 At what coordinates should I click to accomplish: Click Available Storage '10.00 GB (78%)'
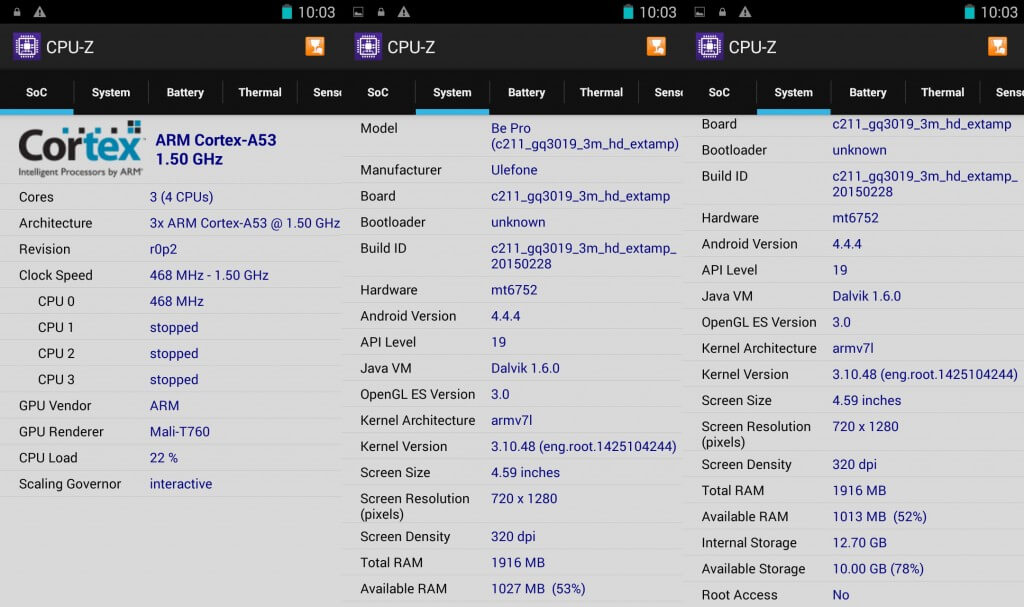coord(878,569)
